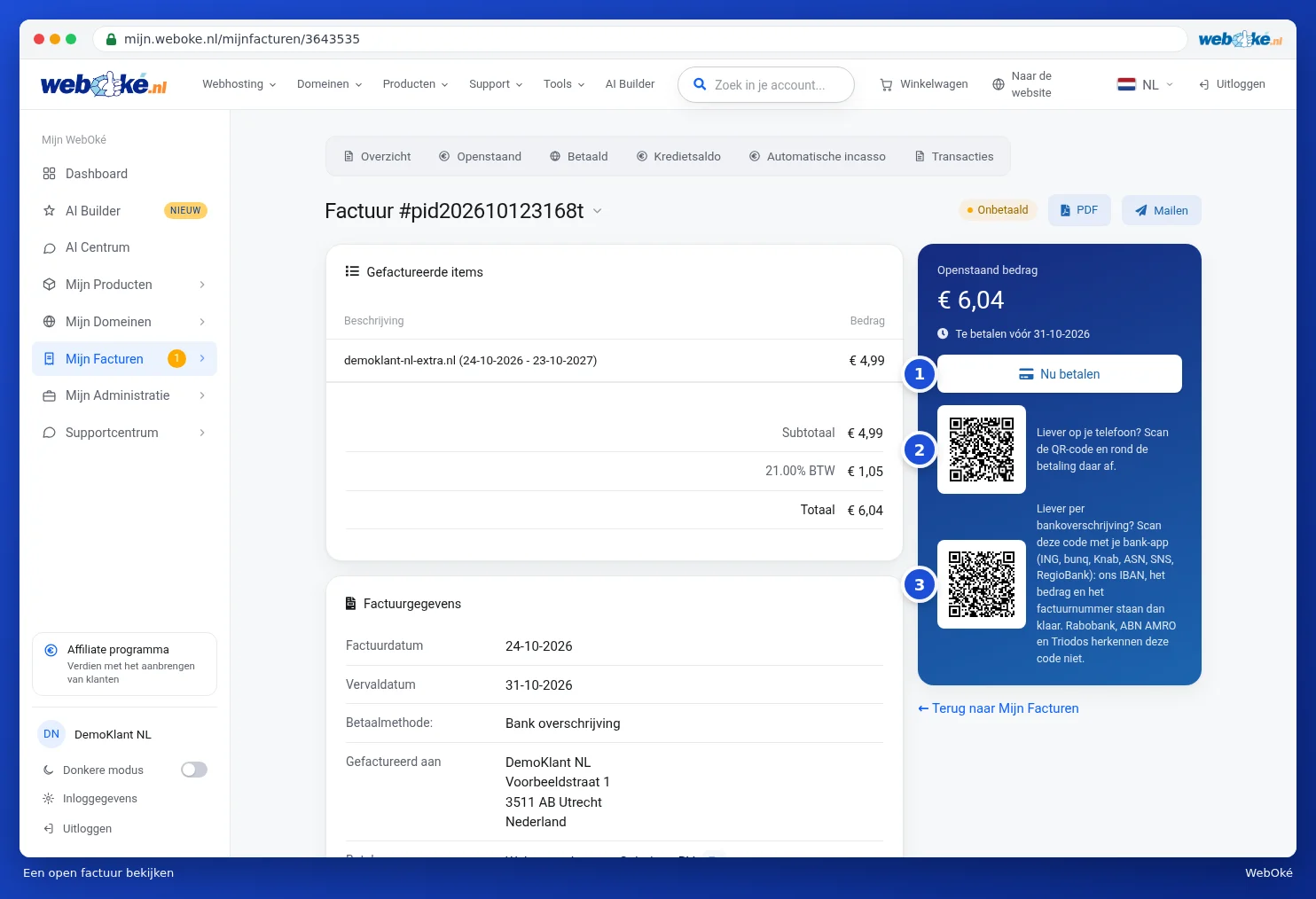Click the AI Builder star icon in sidebar
Viewport: 1316px width, 899px height.
click(x=50, y=211)
